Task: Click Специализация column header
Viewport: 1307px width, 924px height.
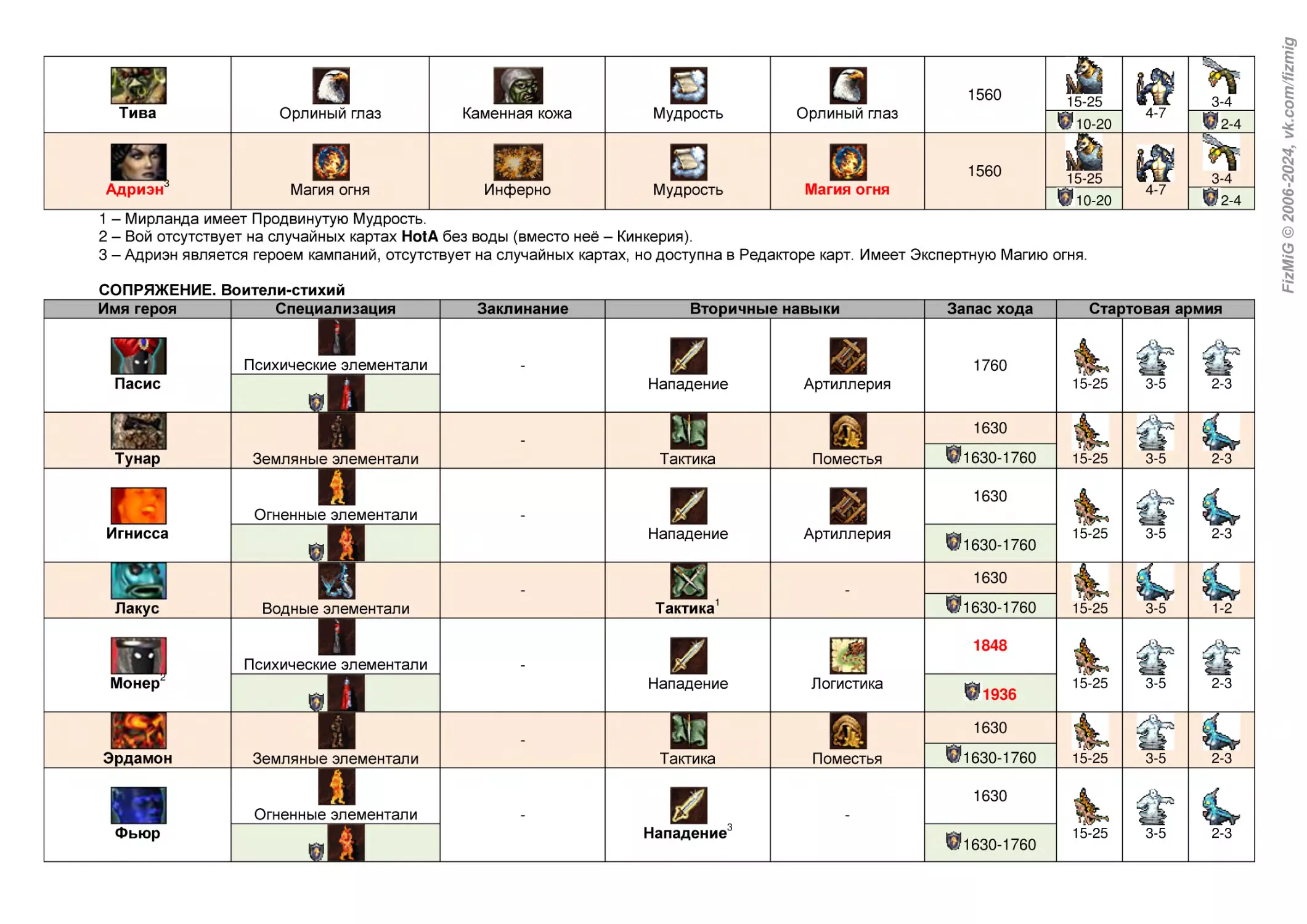Action: (335, 309)
